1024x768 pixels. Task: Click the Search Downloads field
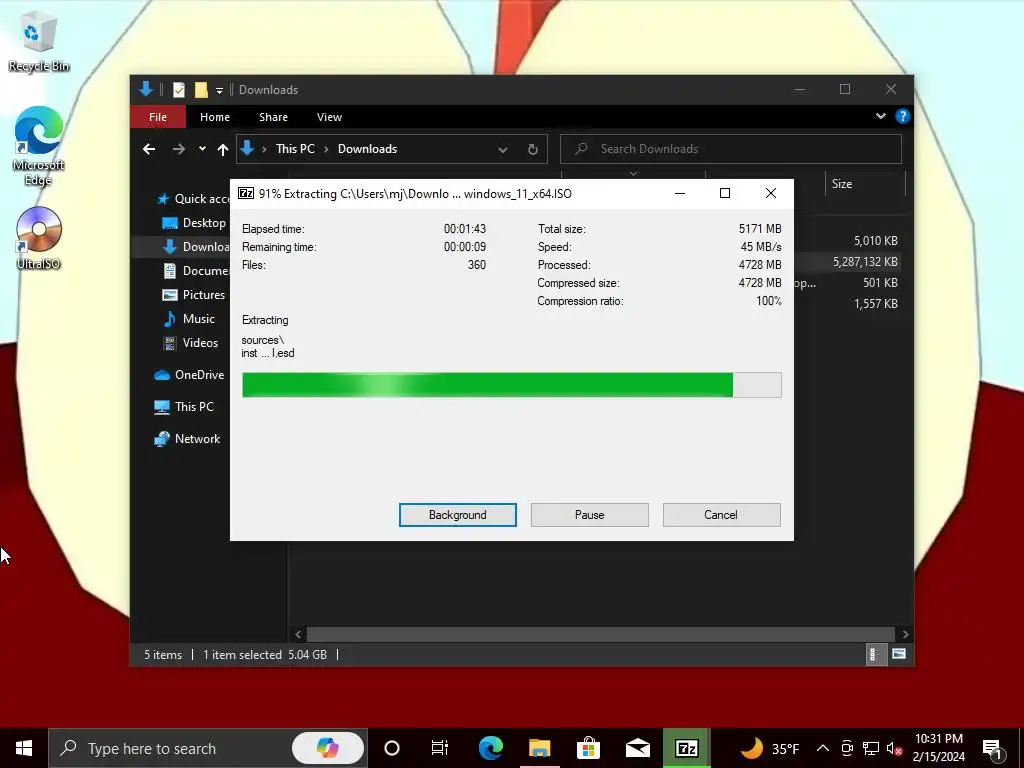point(731,149)
